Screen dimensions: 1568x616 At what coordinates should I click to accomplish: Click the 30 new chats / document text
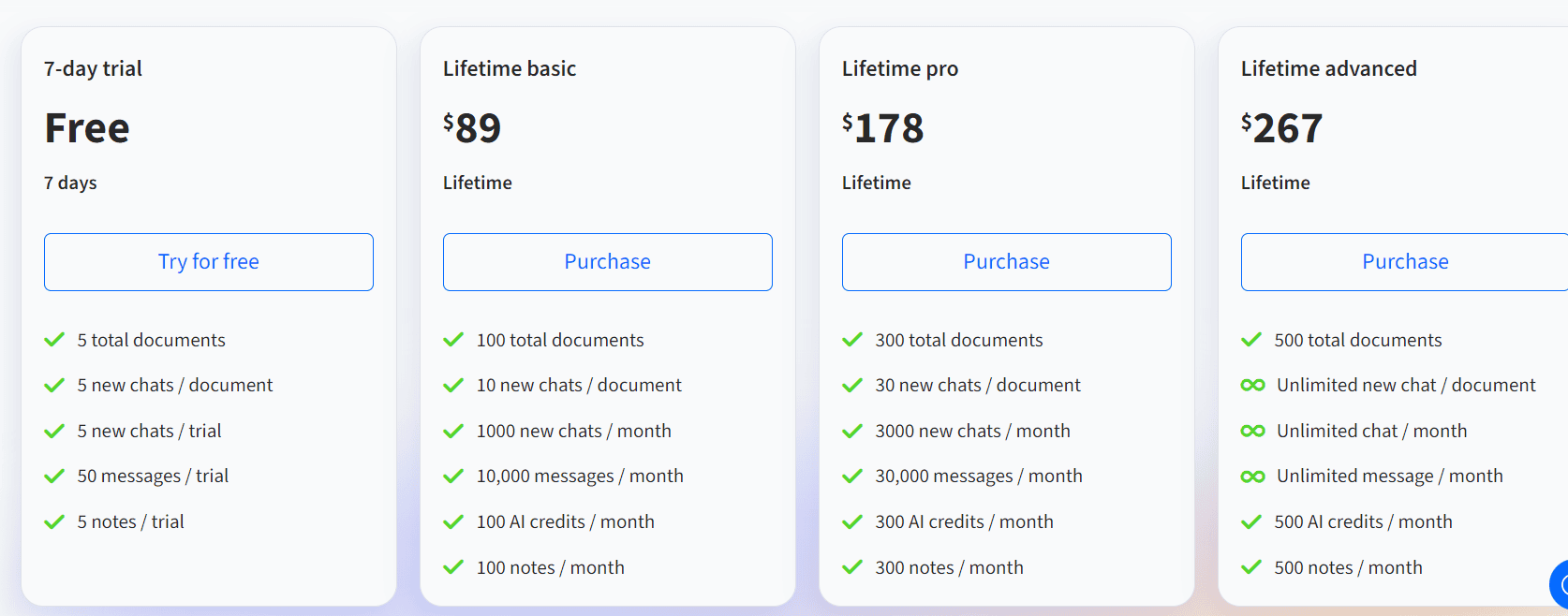978,385
